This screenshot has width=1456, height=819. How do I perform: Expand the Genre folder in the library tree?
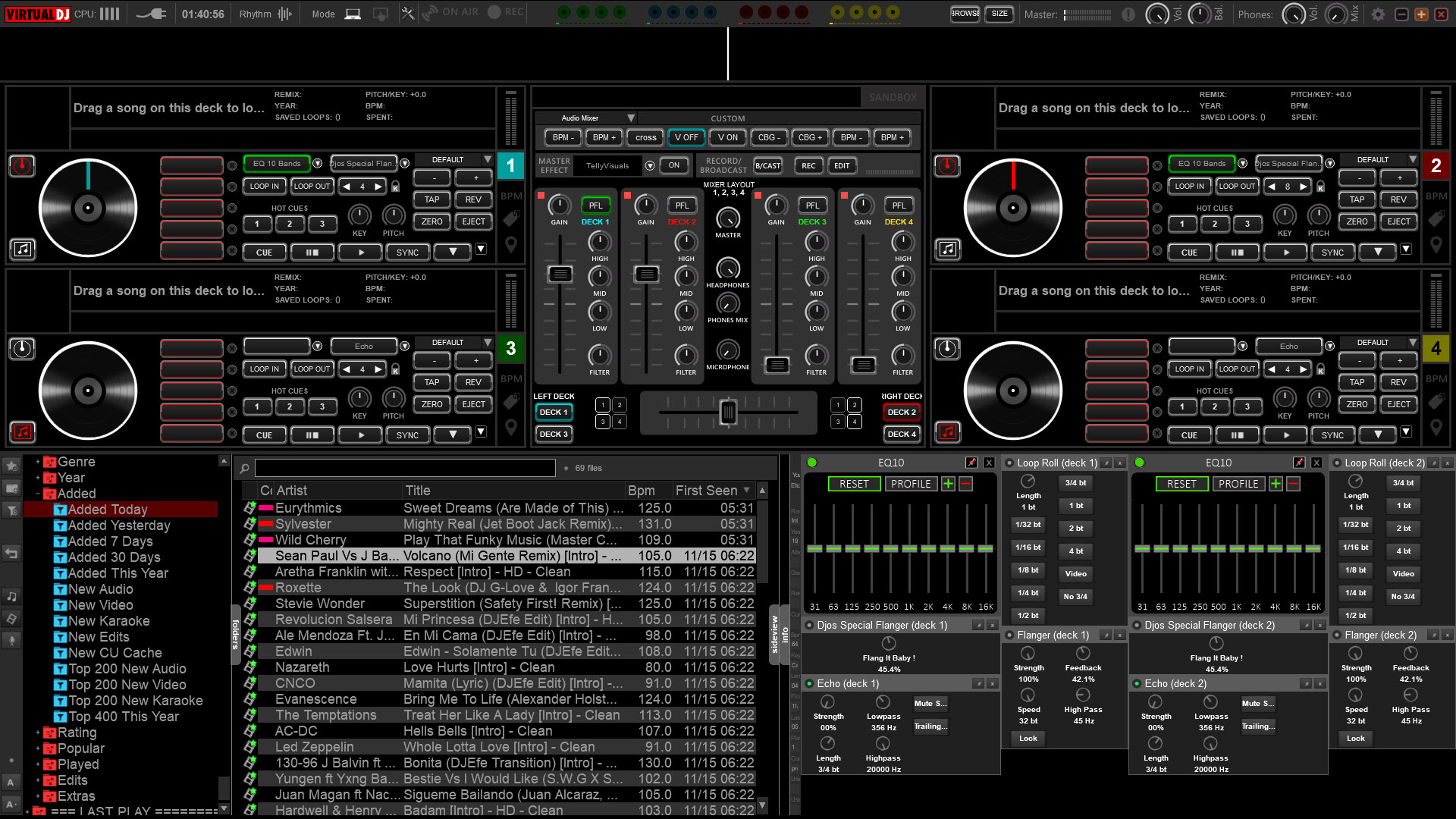36,461
